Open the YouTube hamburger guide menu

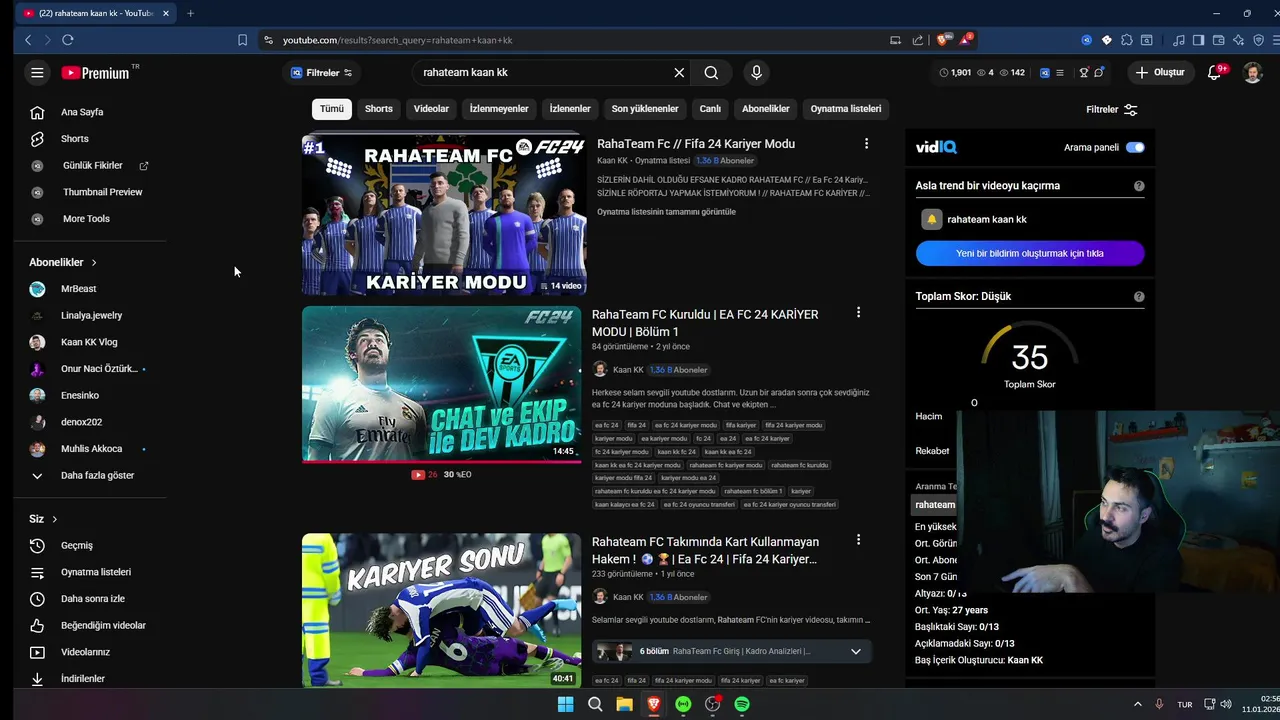tap(37, 72)
